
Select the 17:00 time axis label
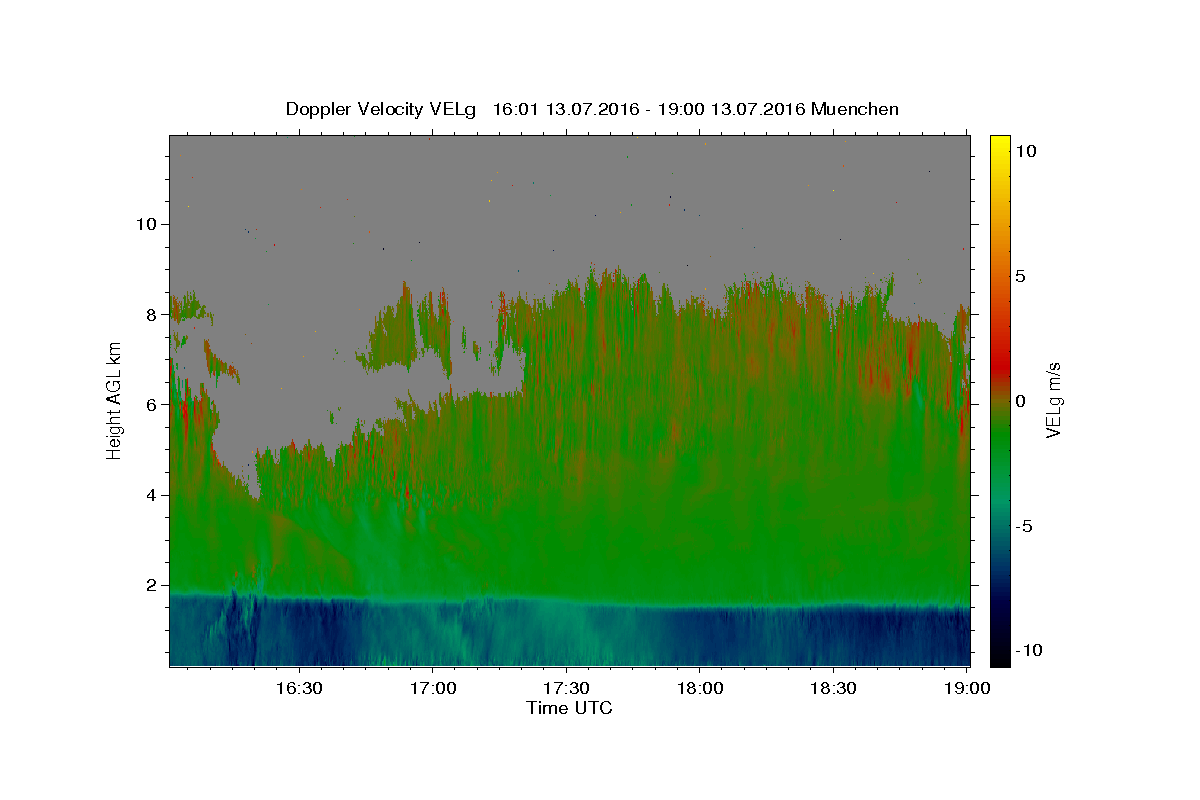coord(433,688)
